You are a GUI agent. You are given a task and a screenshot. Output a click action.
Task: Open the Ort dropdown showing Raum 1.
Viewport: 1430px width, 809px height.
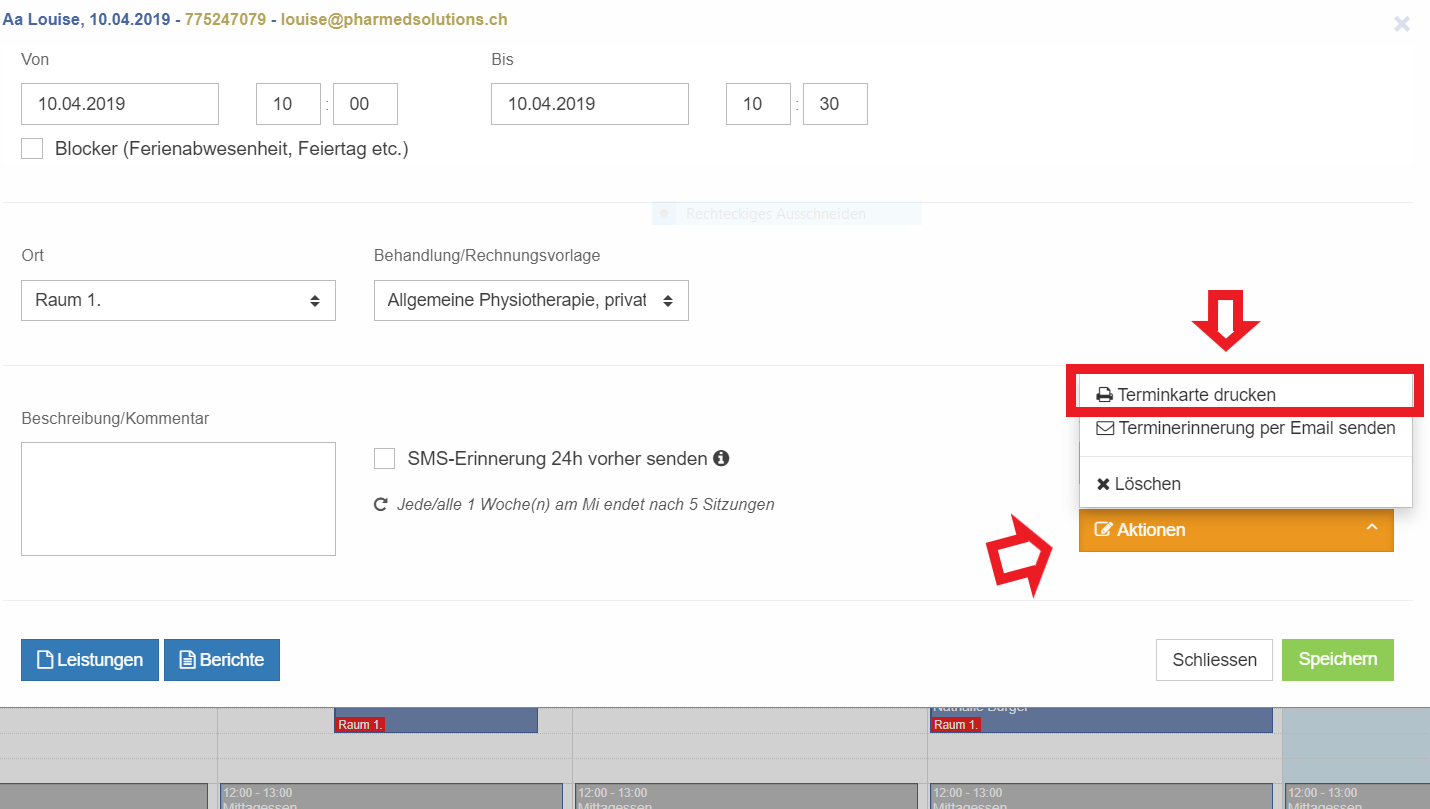click(x=178, y=300)
